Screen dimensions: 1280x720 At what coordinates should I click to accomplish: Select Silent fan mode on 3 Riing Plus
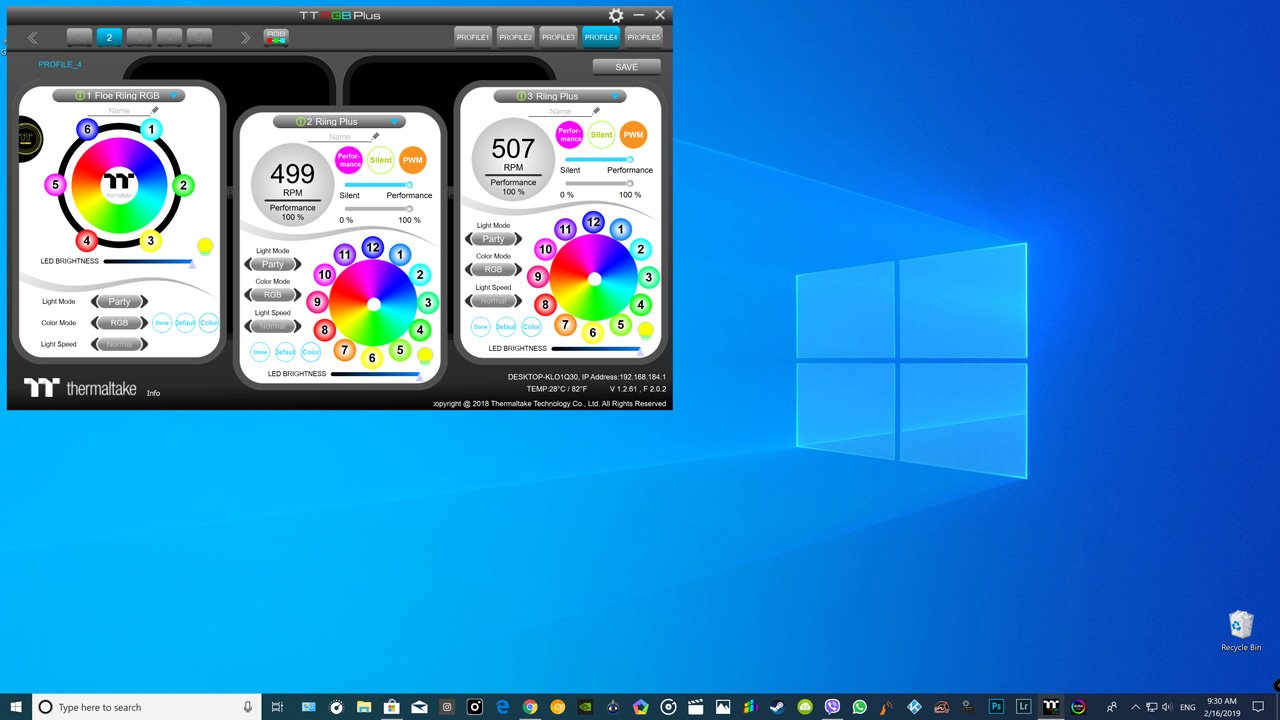[x=601, y=135]
